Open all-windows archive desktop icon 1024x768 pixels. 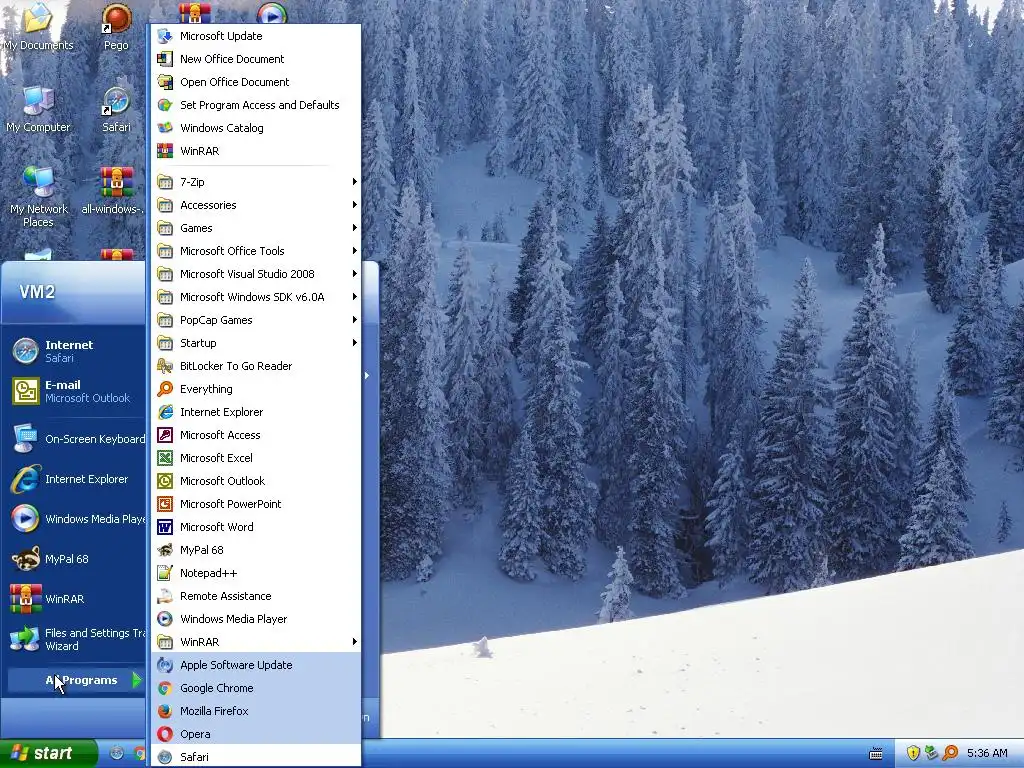[115, 191]
